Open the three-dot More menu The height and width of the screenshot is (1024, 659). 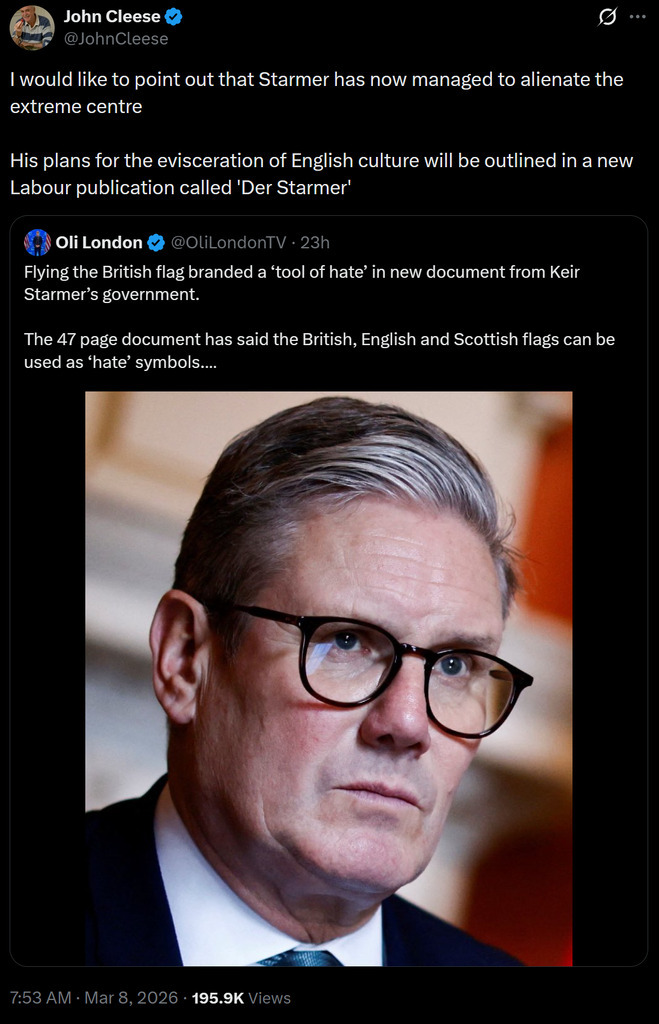pos(637,18)
